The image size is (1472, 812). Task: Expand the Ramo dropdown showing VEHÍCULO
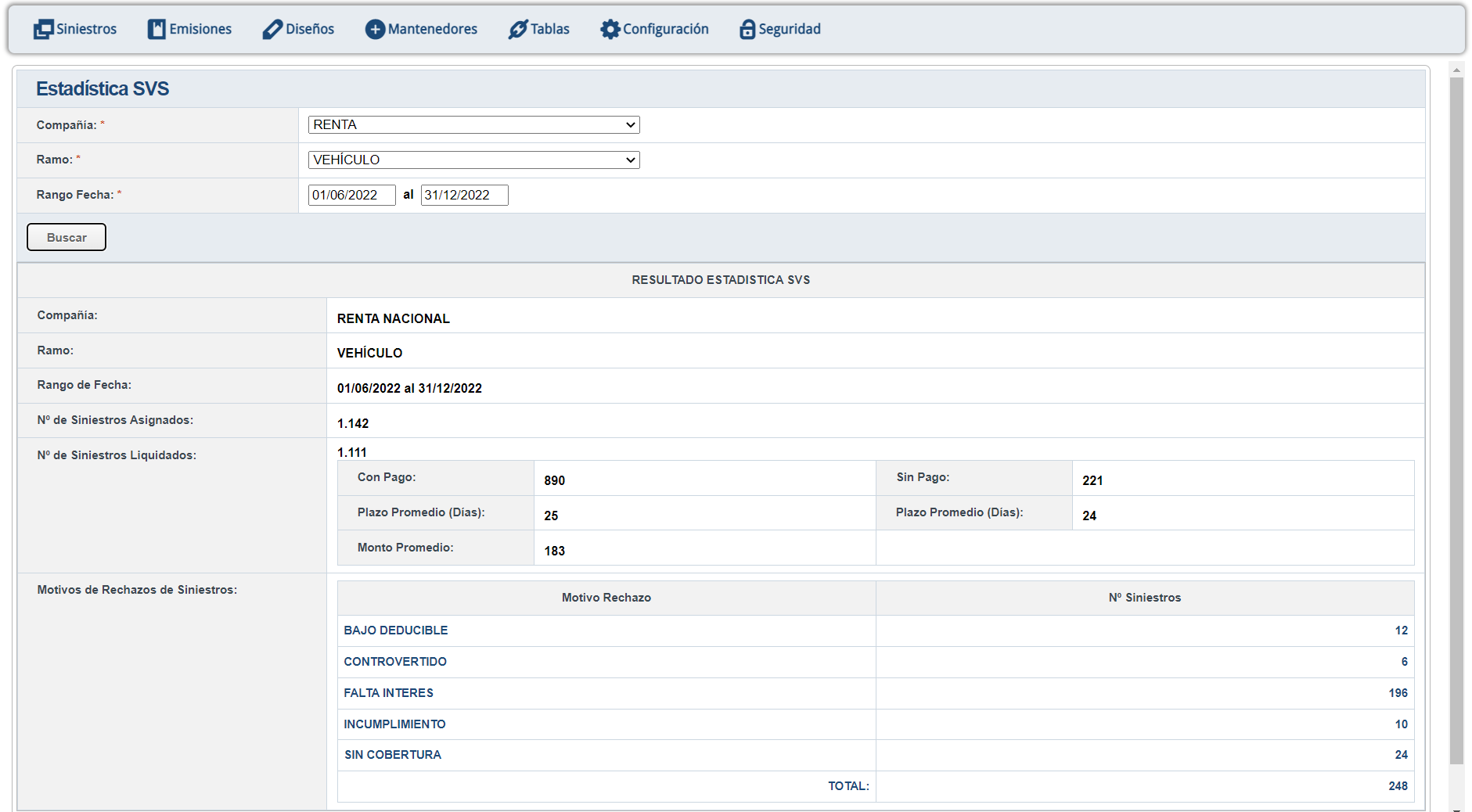pos(473,160)
